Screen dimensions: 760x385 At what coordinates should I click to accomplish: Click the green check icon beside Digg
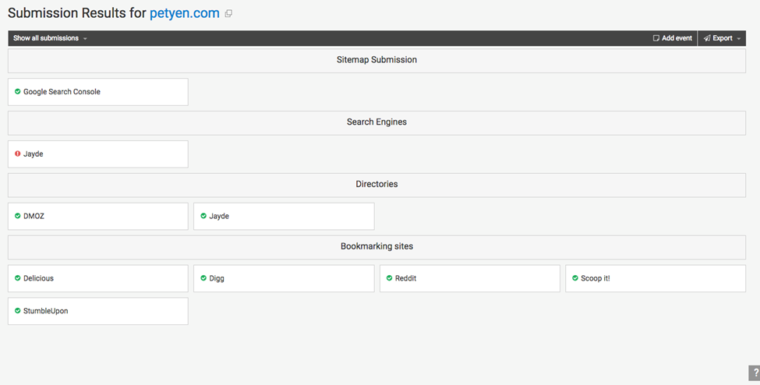pos(204,278)
